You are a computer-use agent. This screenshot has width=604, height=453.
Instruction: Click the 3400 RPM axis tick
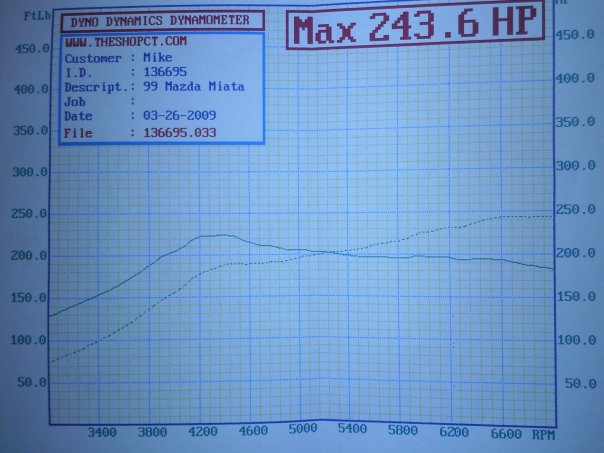(102, 432)
